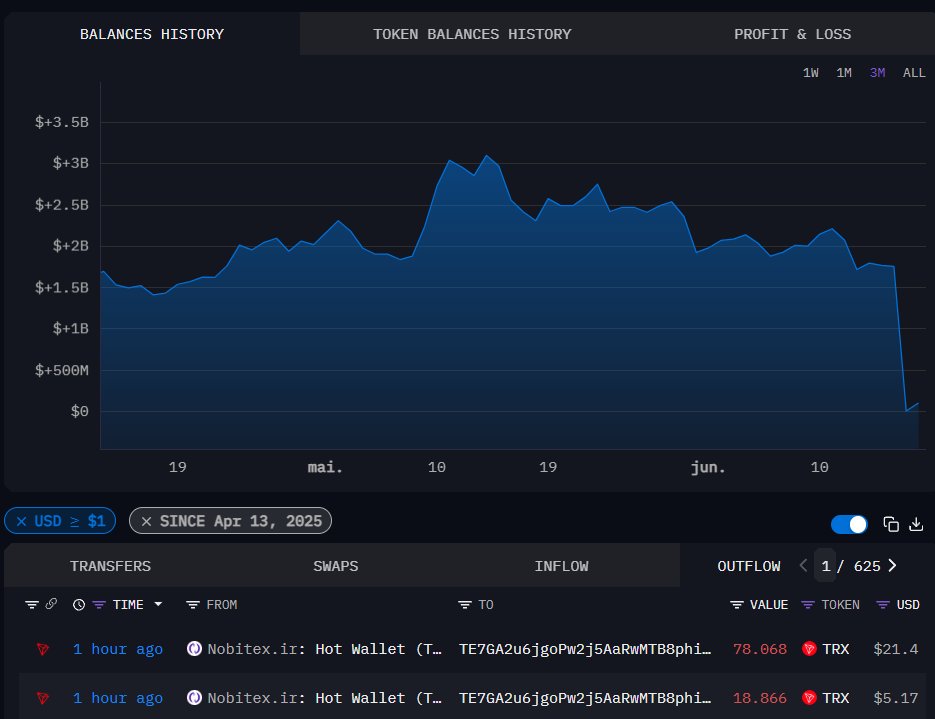
Task: Click the chart peak near $3B
Action: click(487, 156)
